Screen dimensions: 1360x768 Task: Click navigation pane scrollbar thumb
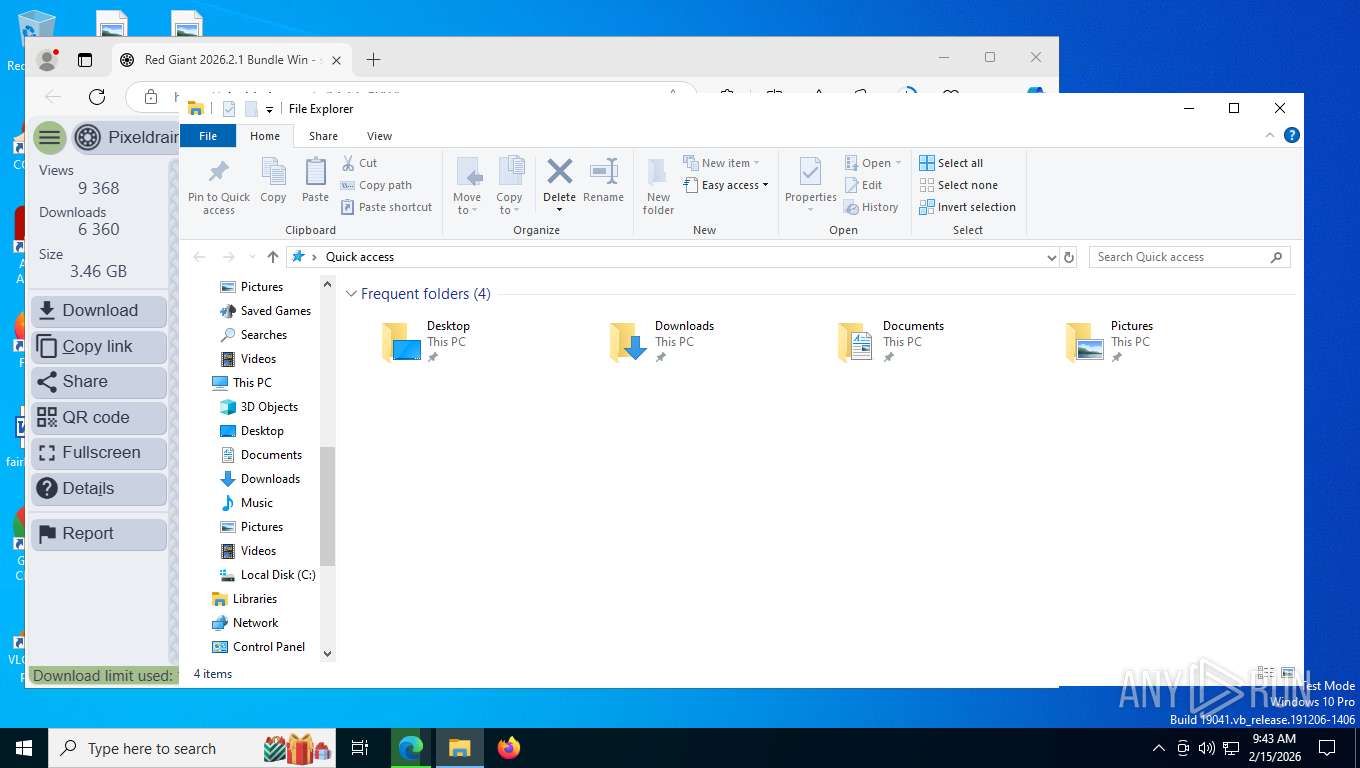click(x=327, y=506)
